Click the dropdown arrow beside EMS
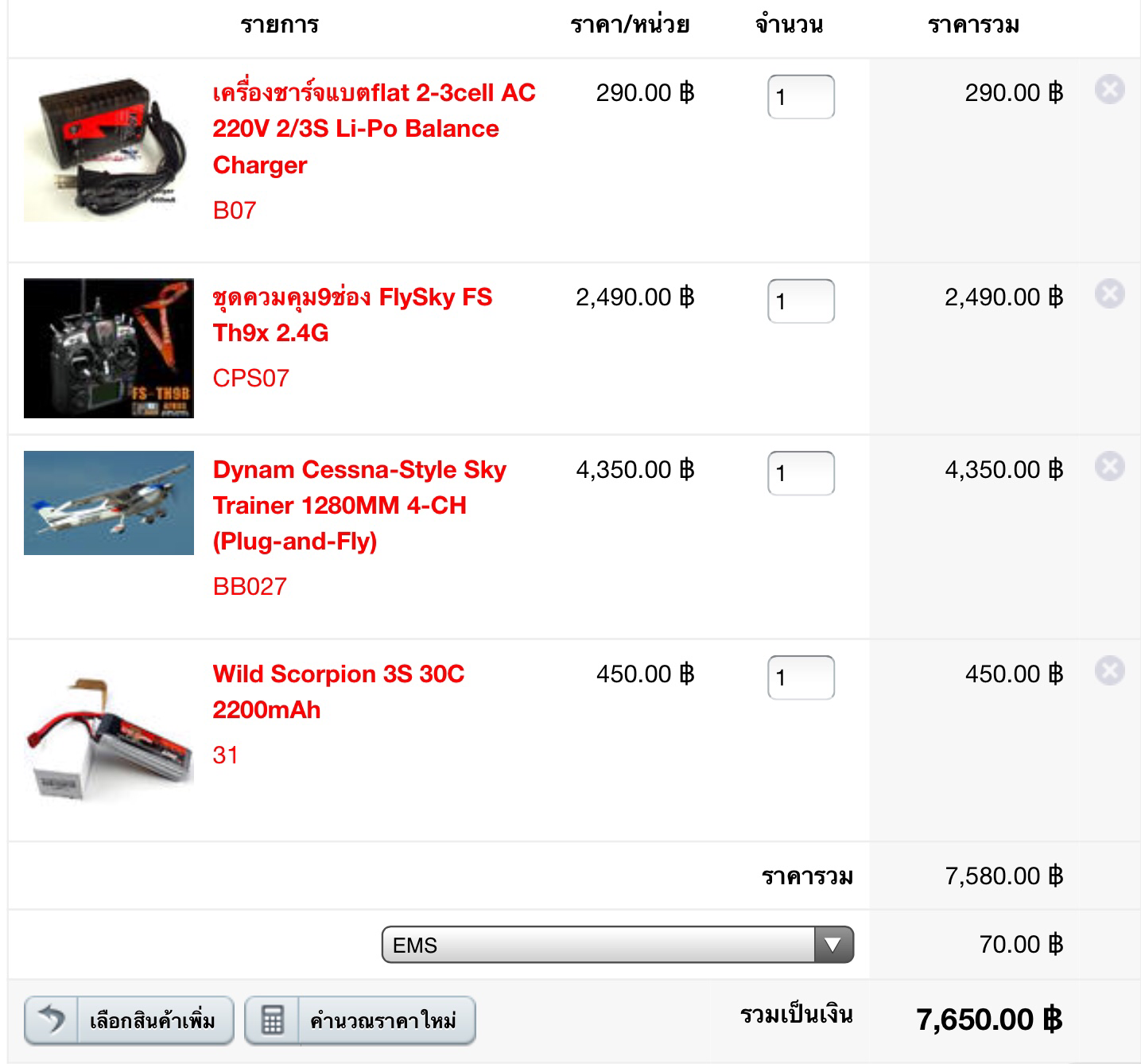Screen dimensions: 1141x1064 833,945
